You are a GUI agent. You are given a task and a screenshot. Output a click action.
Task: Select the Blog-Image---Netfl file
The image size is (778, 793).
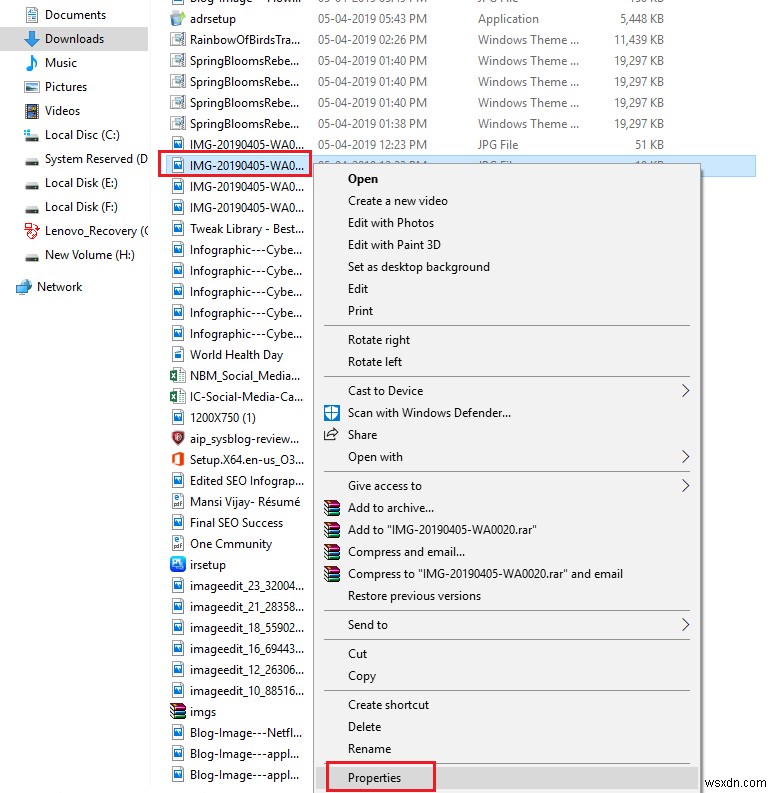[245, 733]
